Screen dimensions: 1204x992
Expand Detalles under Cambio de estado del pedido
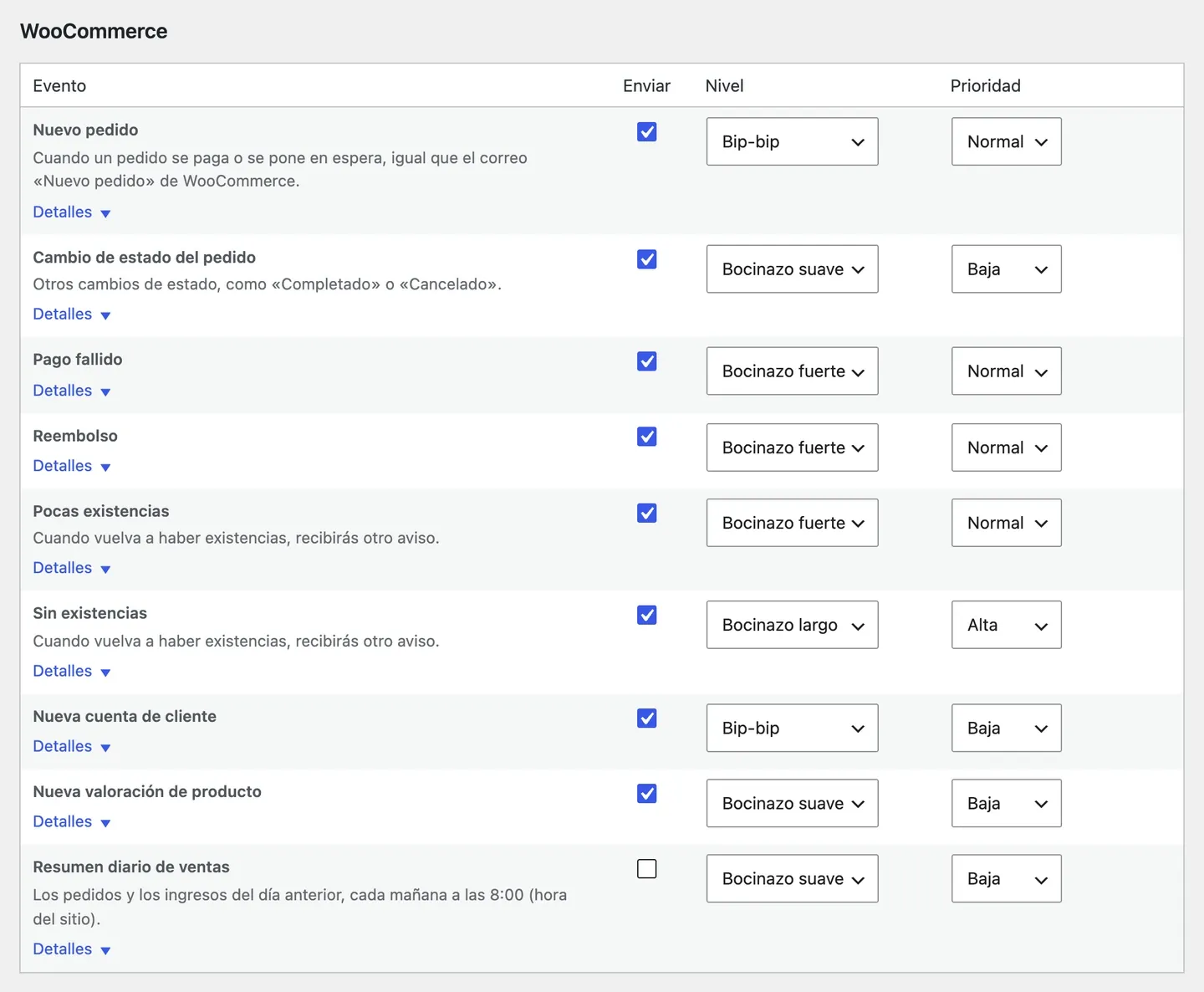pos(72,314)
